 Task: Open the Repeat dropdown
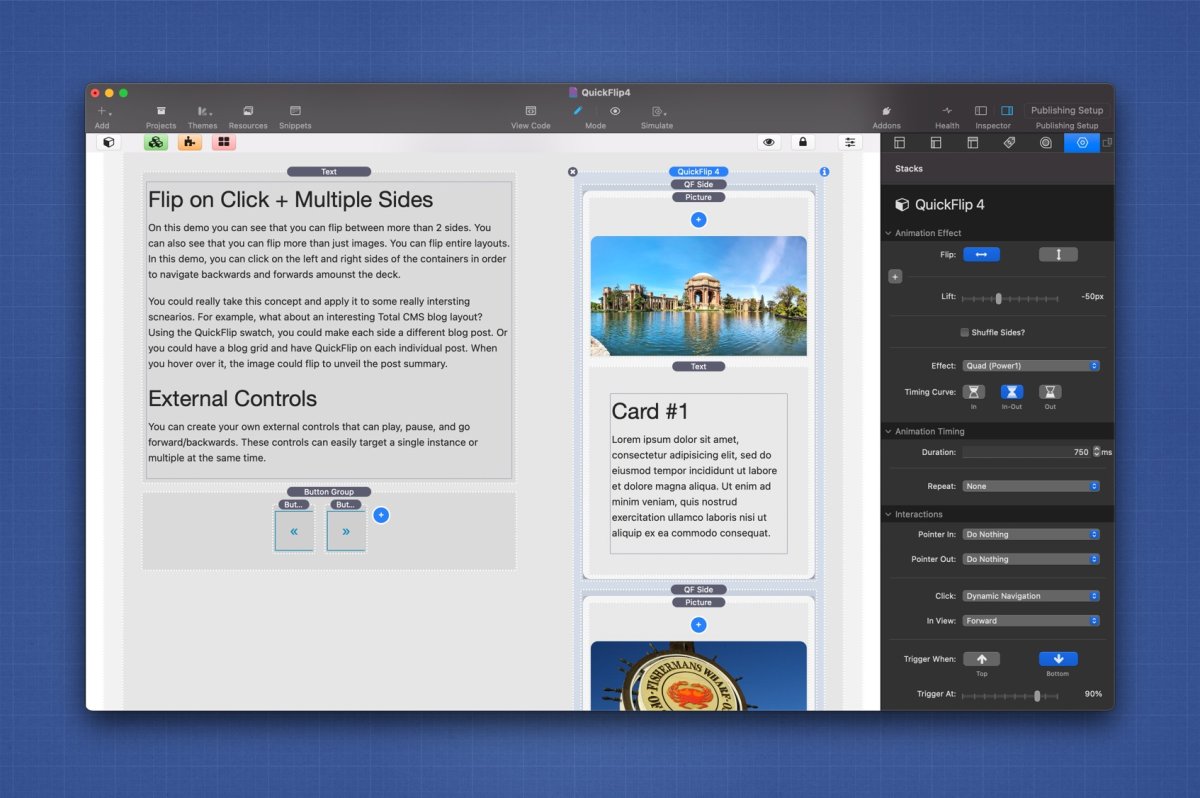click(x=1030, y=486)
